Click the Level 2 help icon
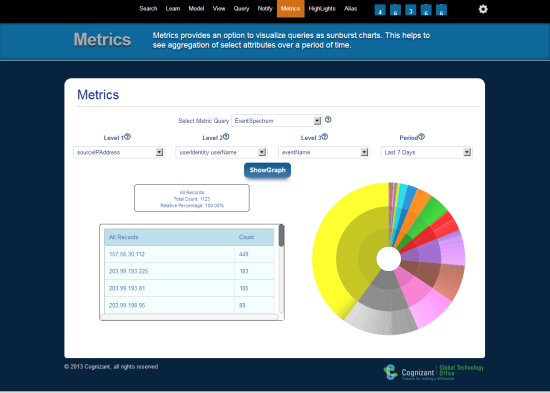This screenshot has width=550, height=393. click(x=226, y=137)
